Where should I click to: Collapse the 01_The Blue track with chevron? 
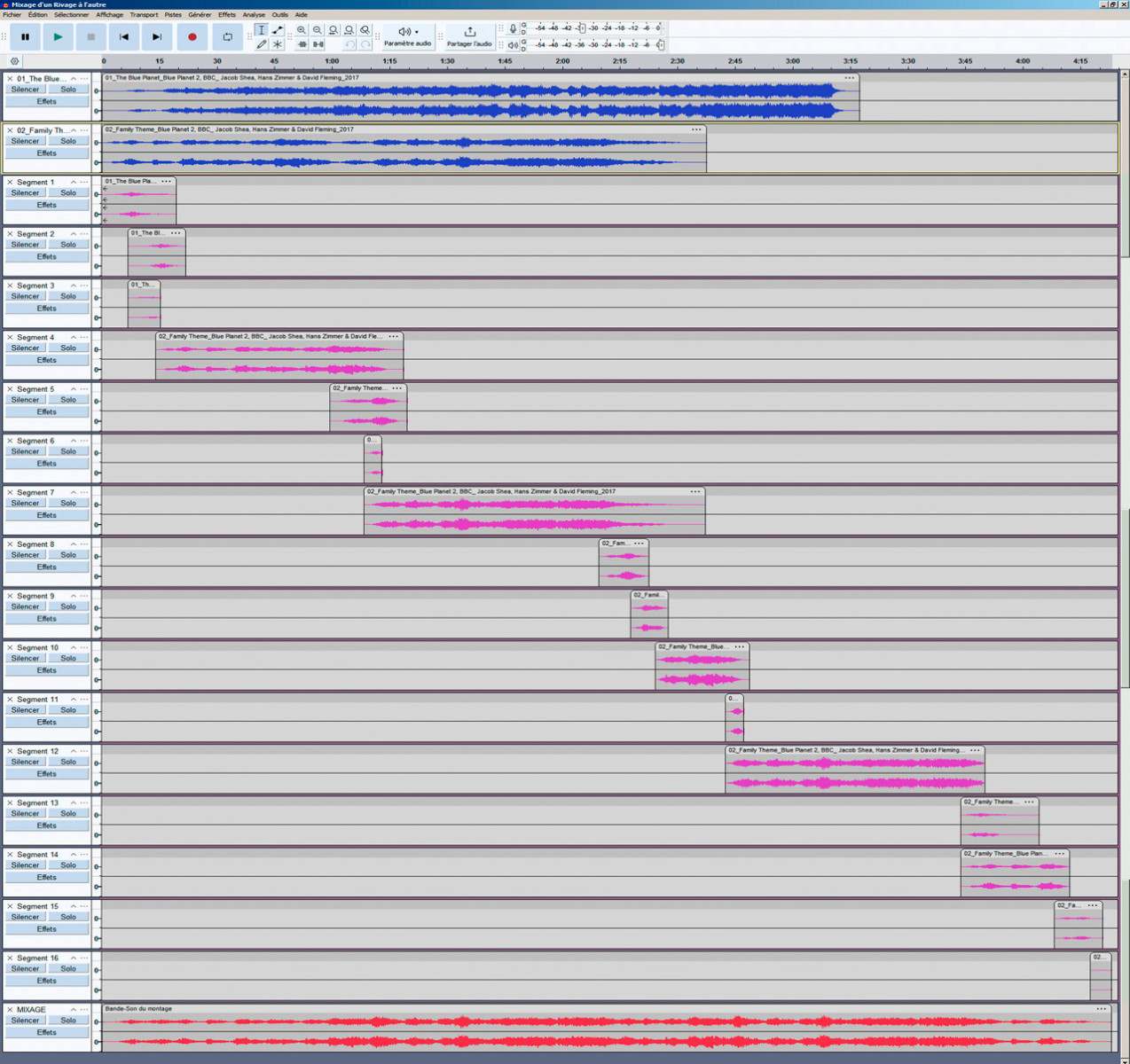pos(72,78)
